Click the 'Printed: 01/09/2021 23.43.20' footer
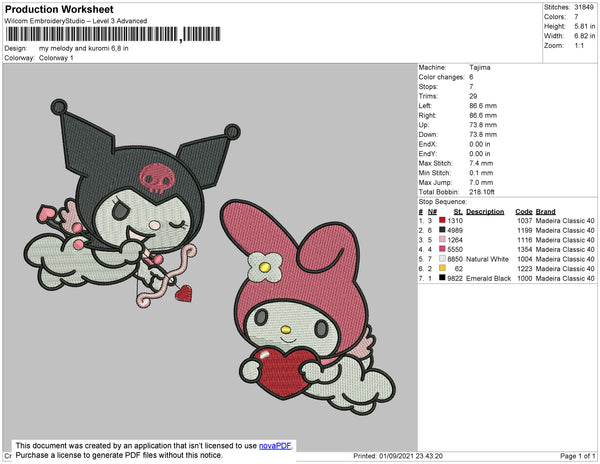The width and height of the screenshot is (600, 464). (398, 456)
